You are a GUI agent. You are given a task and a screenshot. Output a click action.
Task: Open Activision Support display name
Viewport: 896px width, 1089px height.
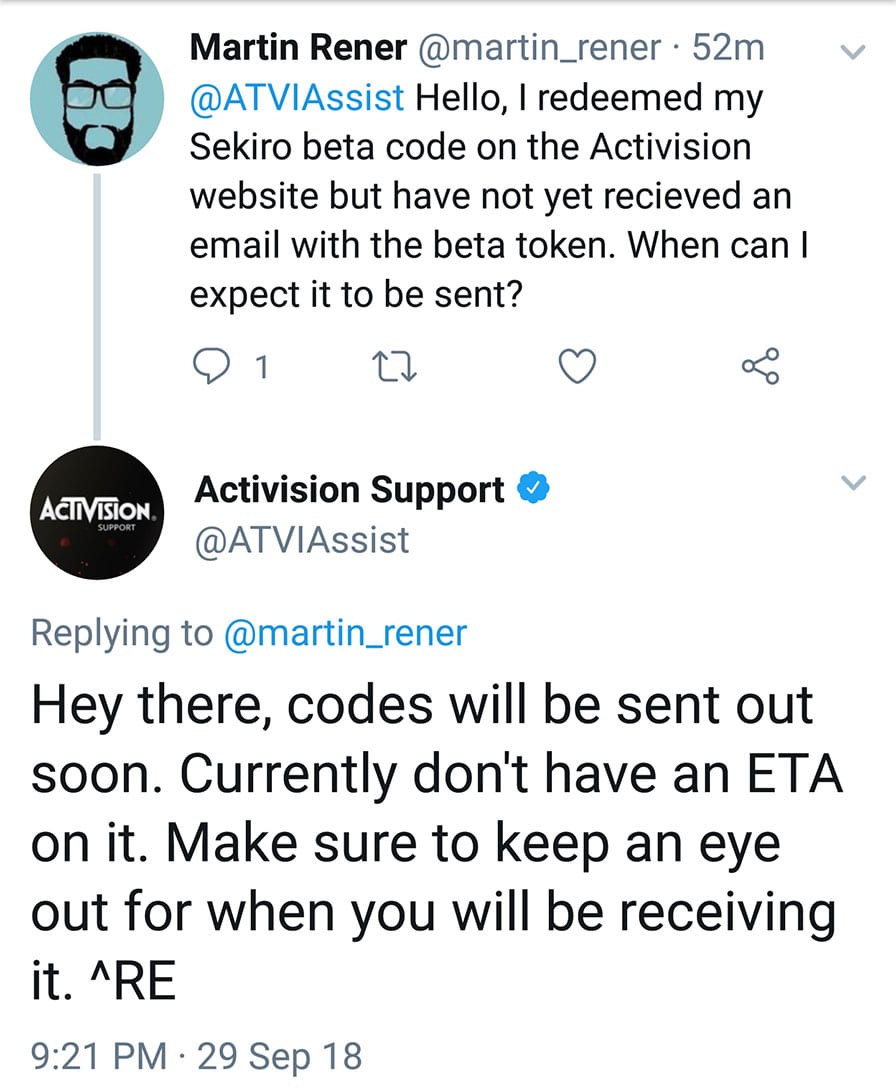[x=349, y=490]
